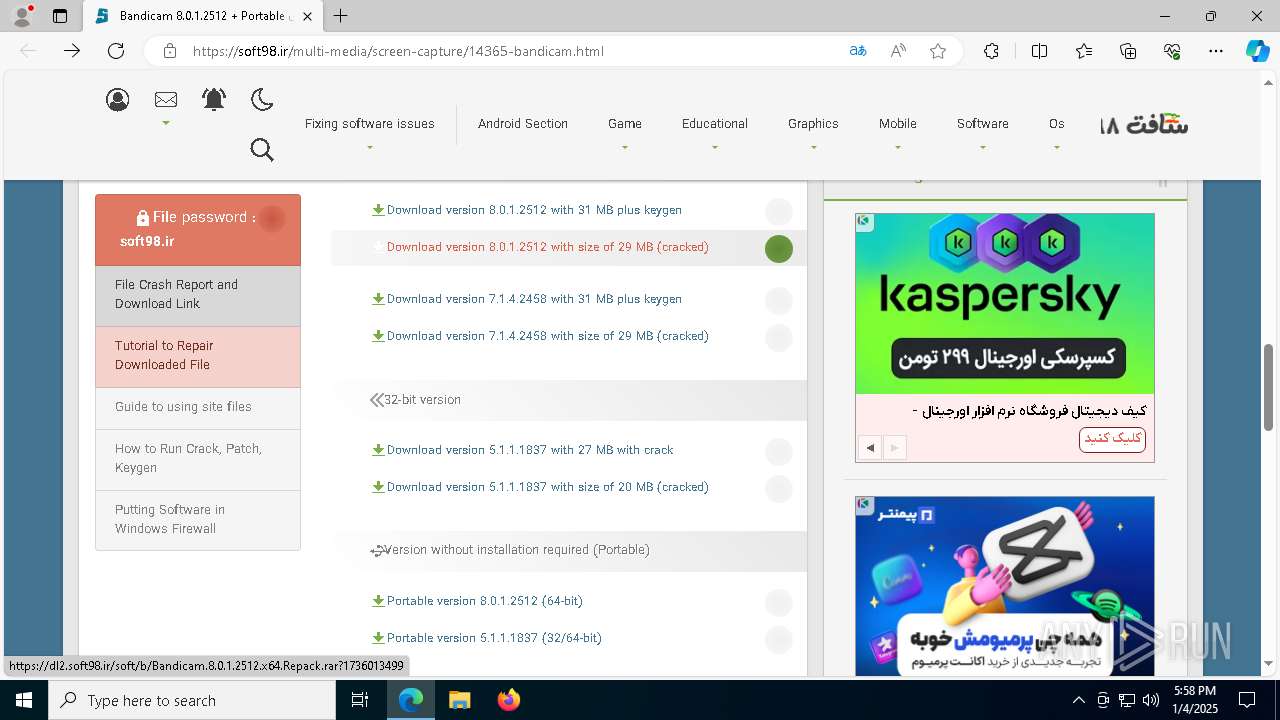Open the Kaspersky advertisement banner
The width and height of the screenshot is (1280, 720).
(x=1005, y=304)
